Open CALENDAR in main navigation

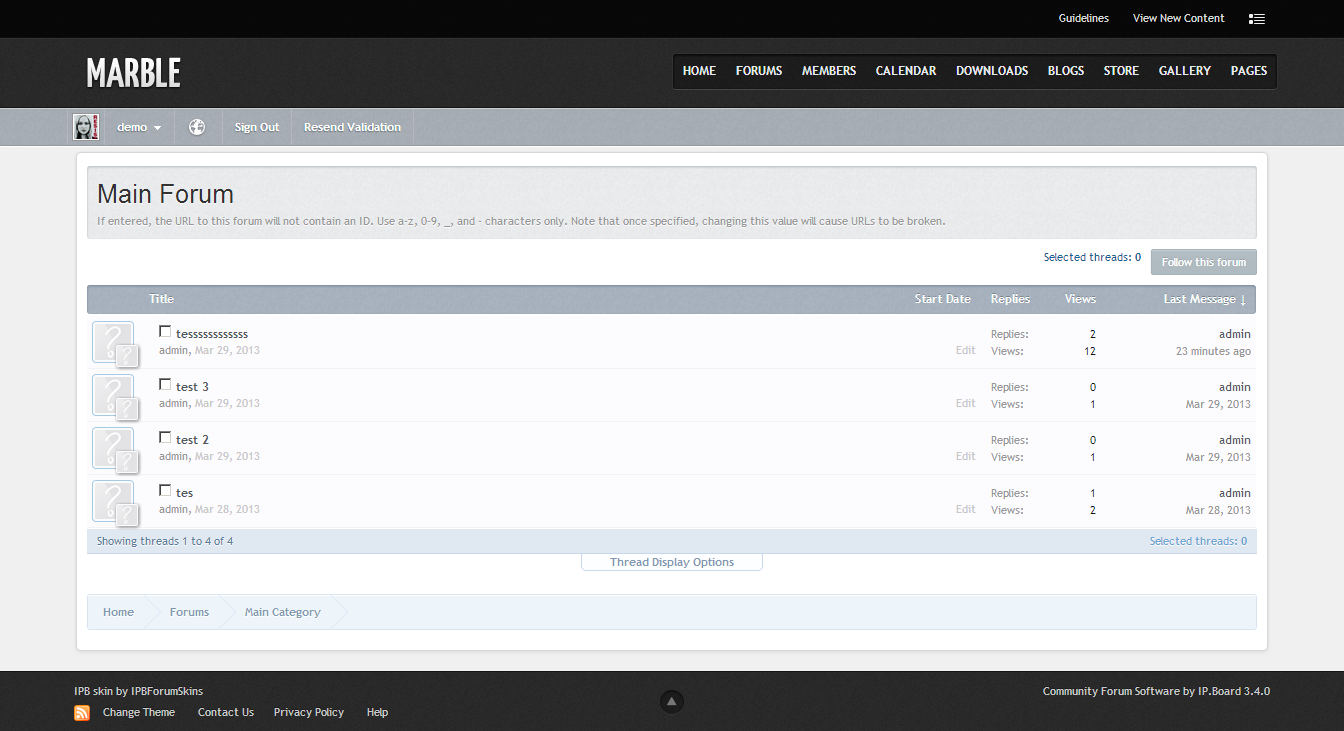906,71
